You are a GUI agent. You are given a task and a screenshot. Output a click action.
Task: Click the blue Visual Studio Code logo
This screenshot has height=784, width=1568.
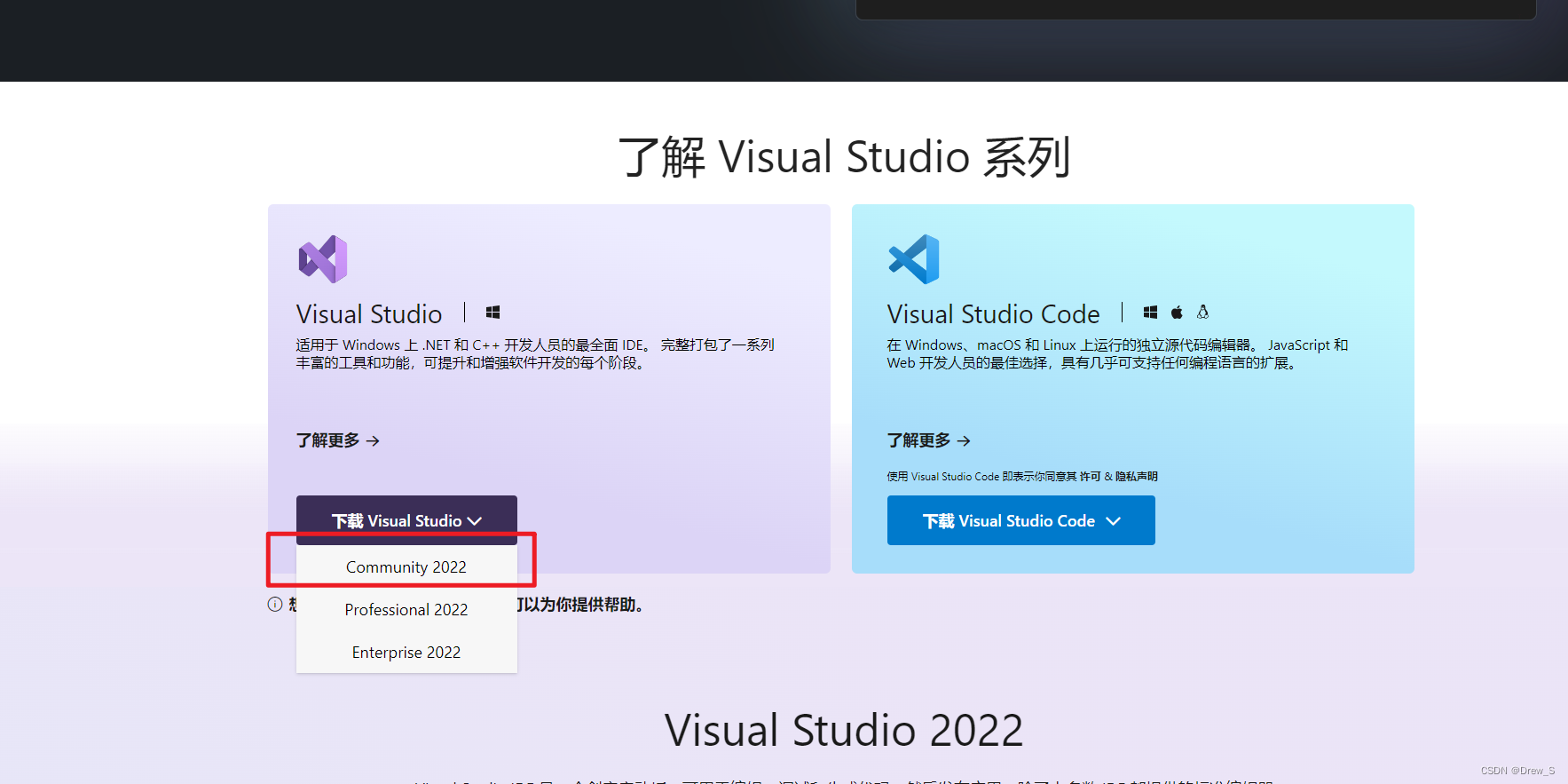click(x=914, y=259)
